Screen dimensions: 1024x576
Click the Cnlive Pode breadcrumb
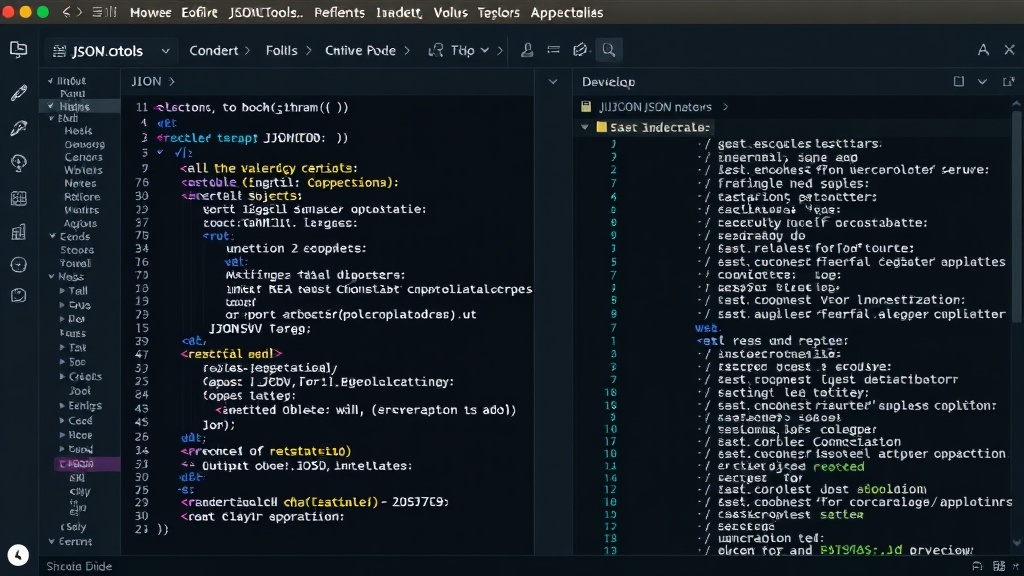[360, 50]
